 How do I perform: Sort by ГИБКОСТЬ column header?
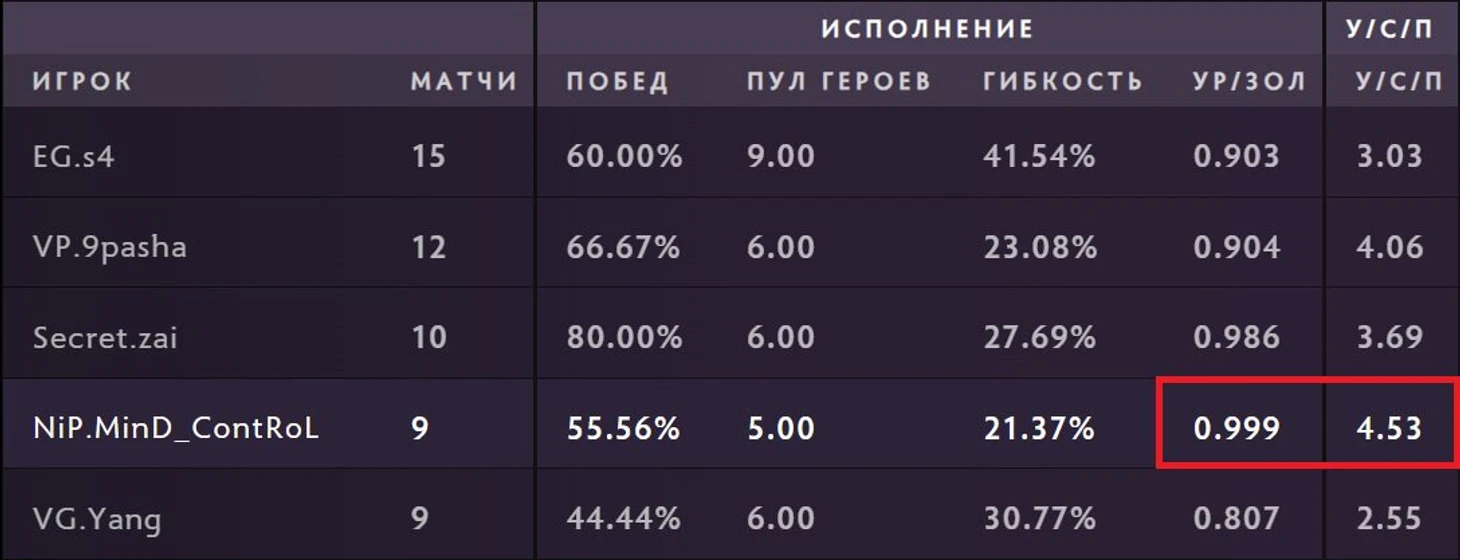[x=1063, y=82]
